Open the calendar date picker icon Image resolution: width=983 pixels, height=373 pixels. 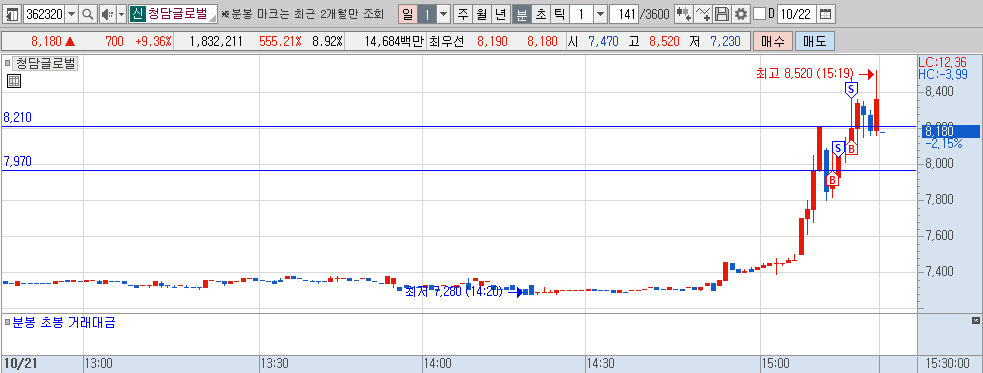click(x=826, y=14)
